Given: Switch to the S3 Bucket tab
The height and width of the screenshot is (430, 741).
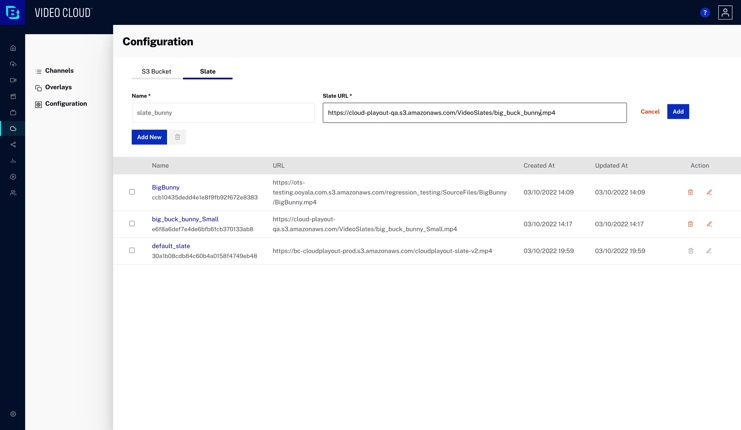Looking at the screenshot, I should click(x=156, y=72).
